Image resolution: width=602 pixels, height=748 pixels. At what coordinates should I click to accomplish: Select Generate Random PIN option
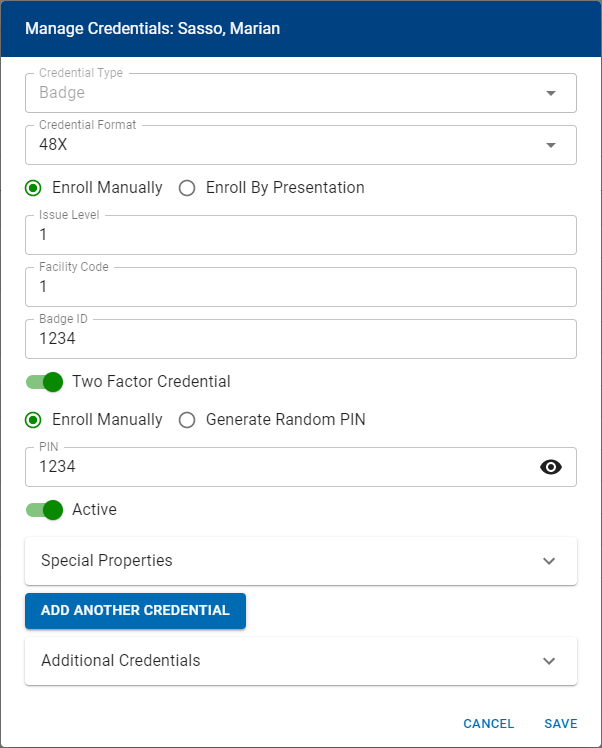tap(187, 420)
